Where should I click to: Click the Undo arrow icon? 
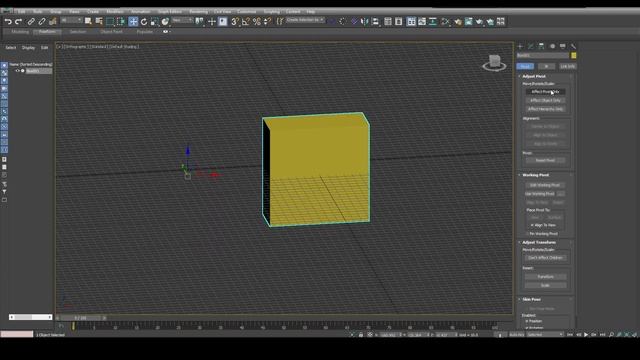pos(8,22)
